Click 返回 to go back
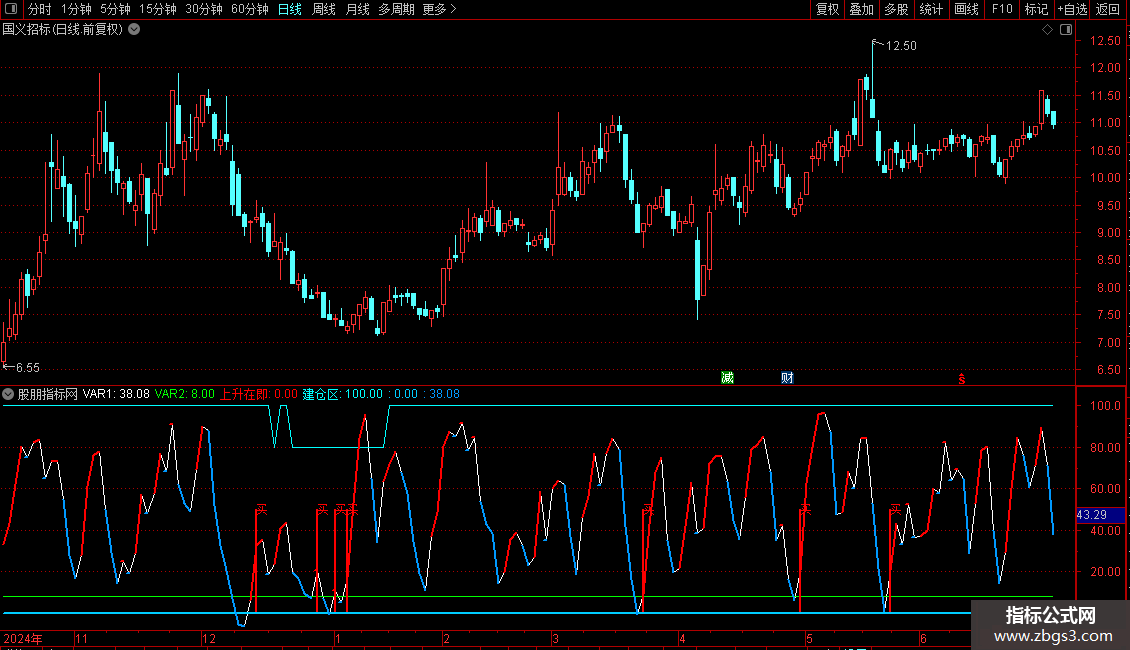Screen dimensions: 1130x650 tap(1108, 9)
